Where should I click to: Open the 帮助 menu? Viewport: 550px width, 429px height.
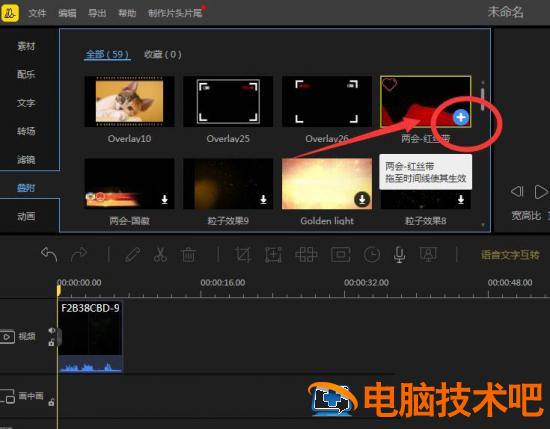(x=127, y=13)
